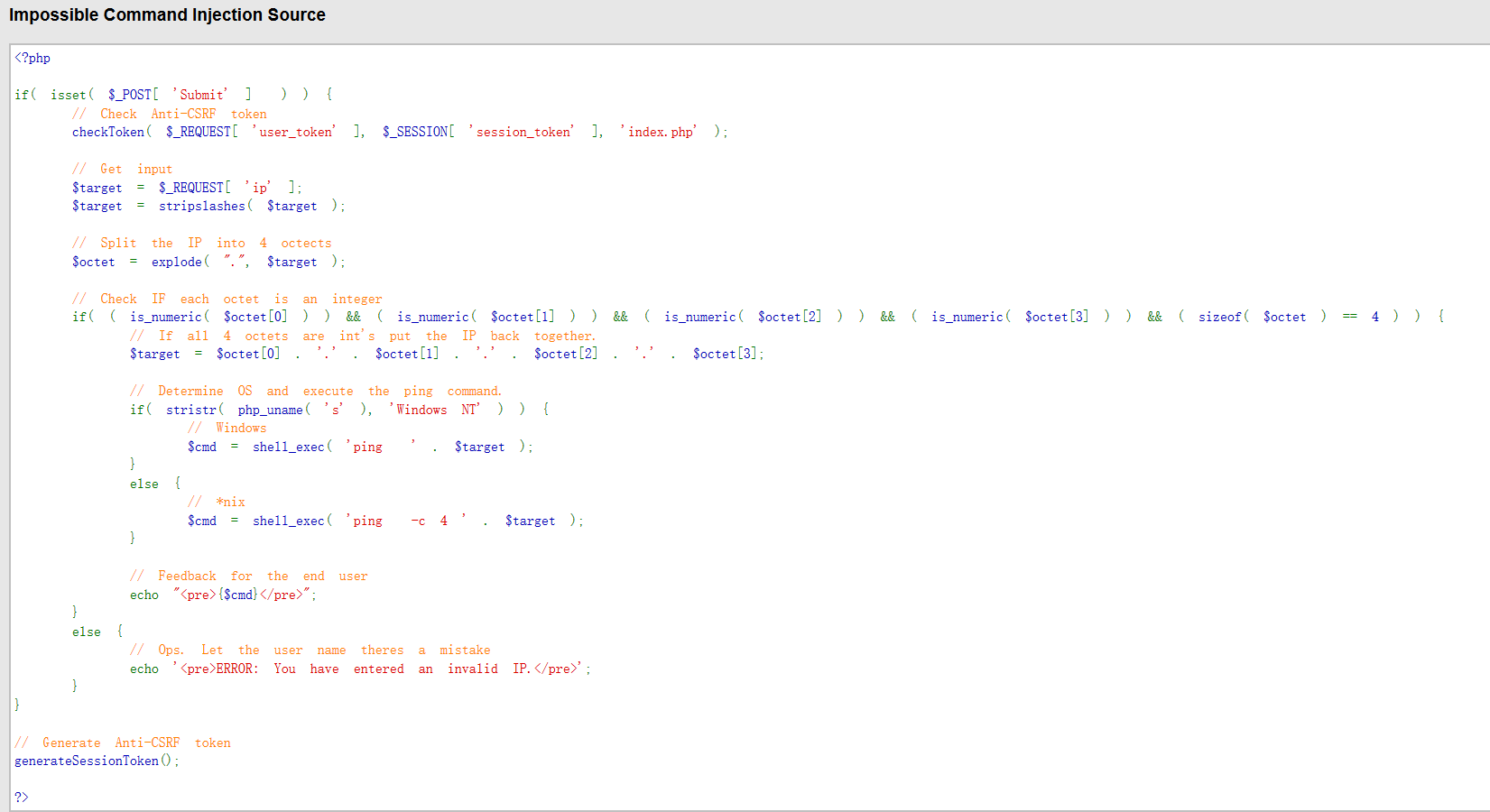Click the 'Impossible Command Injection Source' heading
The height and width of the screenshot is (812, 1490).
pos(167,15)
